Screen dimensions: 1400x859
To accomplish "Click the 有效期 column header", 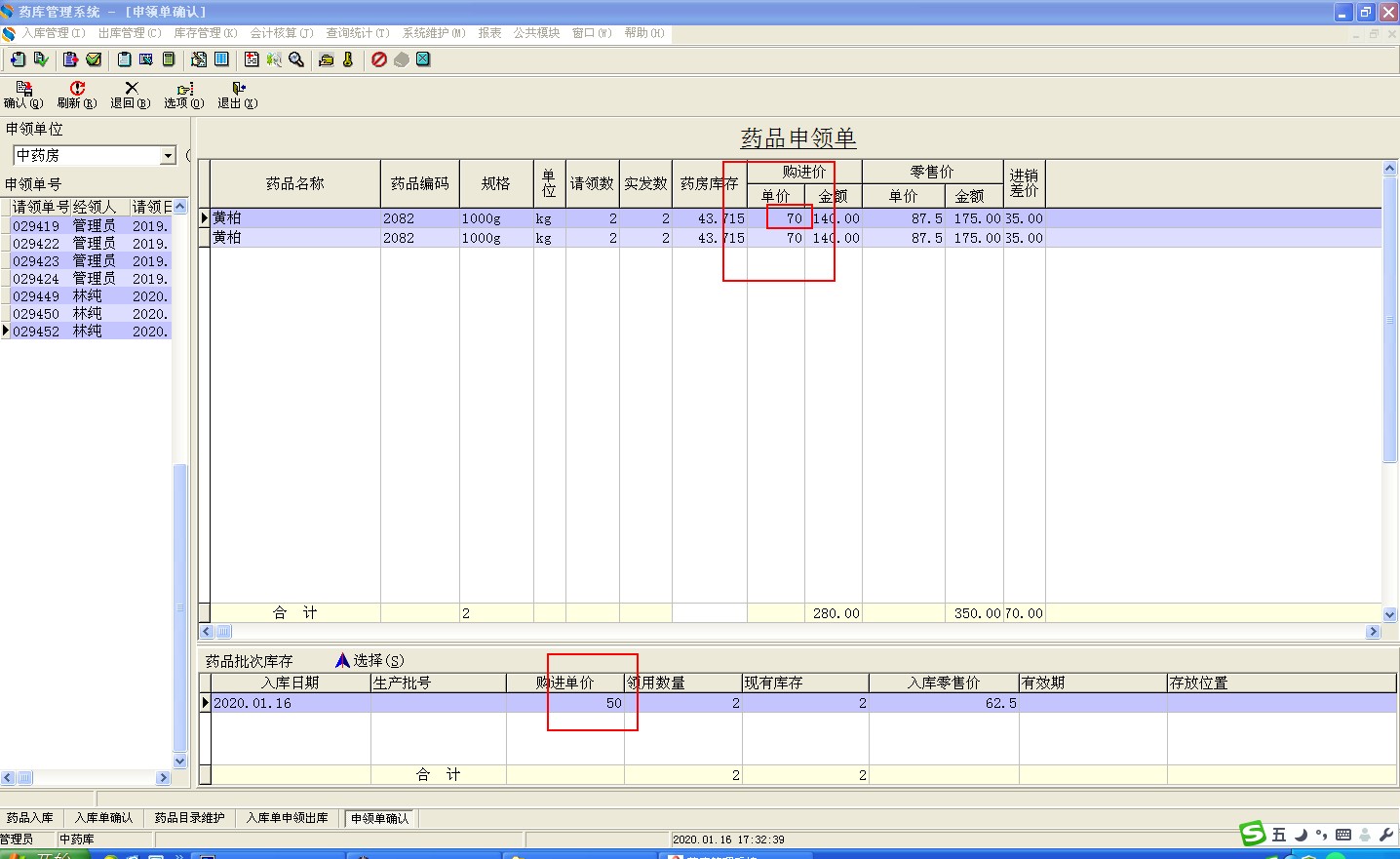I will (x=1093, y=683).
